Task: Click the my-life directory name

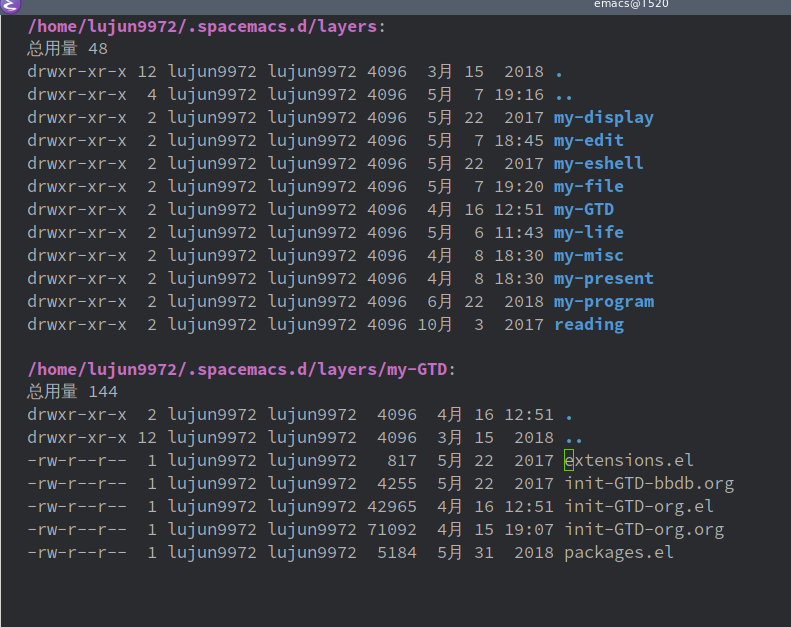Action: 588,233
